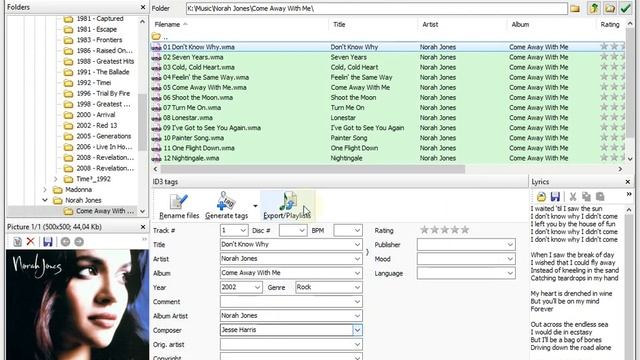Go up one folder level icon
Screen dimensions: 640x360
coord(594,8)
